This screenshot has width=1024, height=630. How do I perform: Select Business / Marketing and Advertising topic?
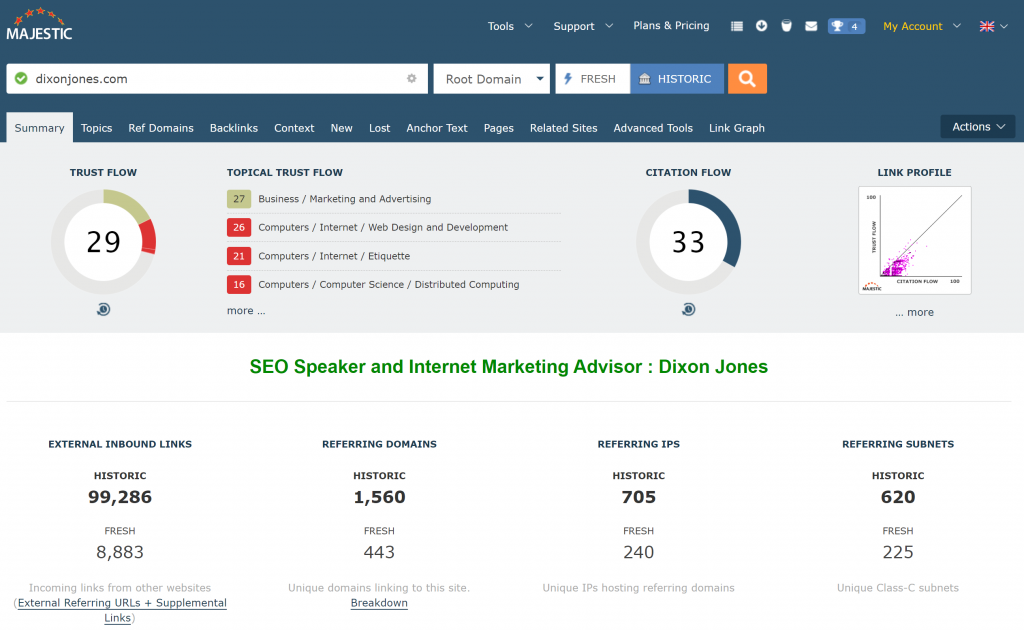(x=345, y=198)
